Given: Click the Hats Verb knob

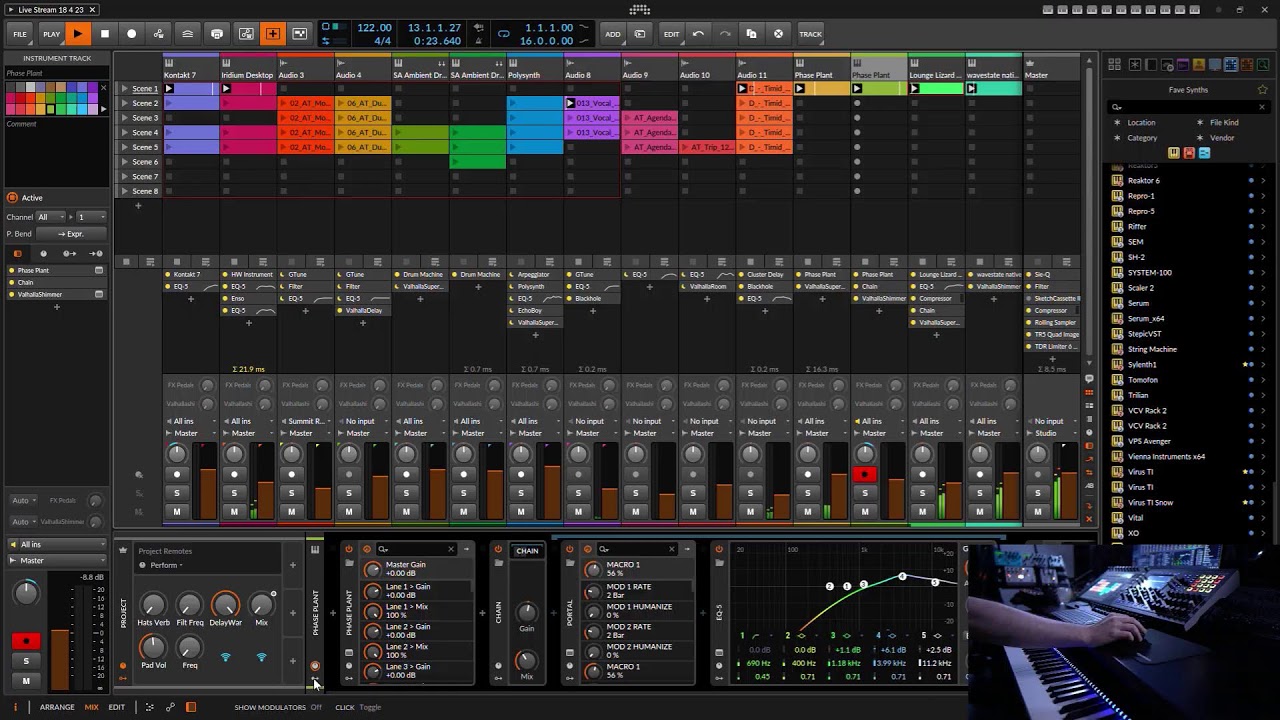Looking at the screenshot, I should [153, 604].
